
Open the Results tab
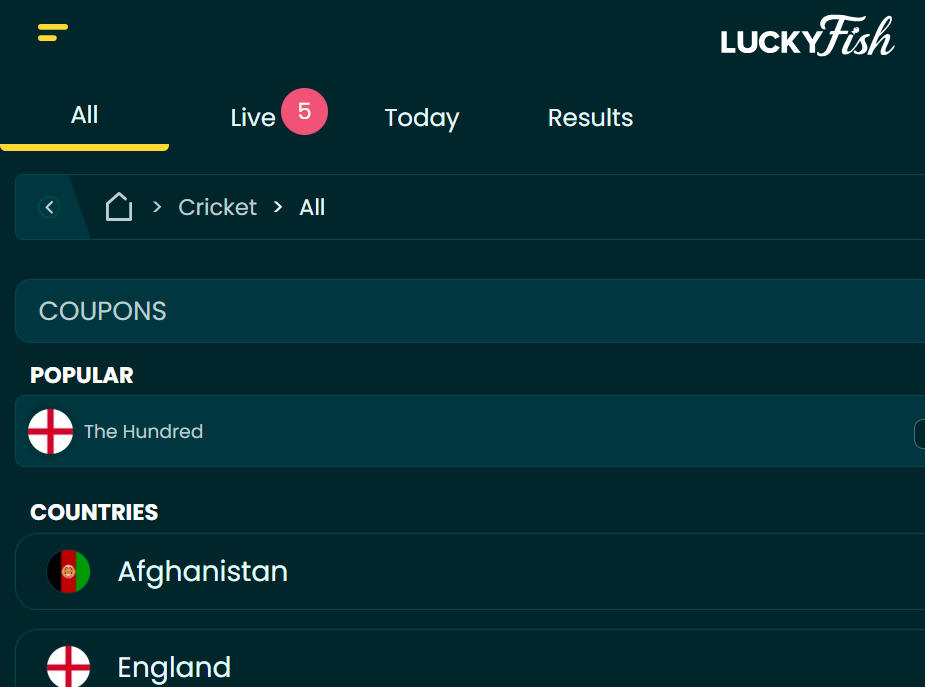pos(591,117)
